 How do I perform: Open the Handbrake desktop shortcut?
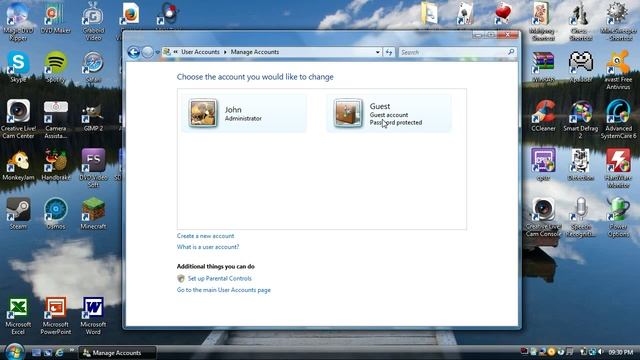point(56,164)
